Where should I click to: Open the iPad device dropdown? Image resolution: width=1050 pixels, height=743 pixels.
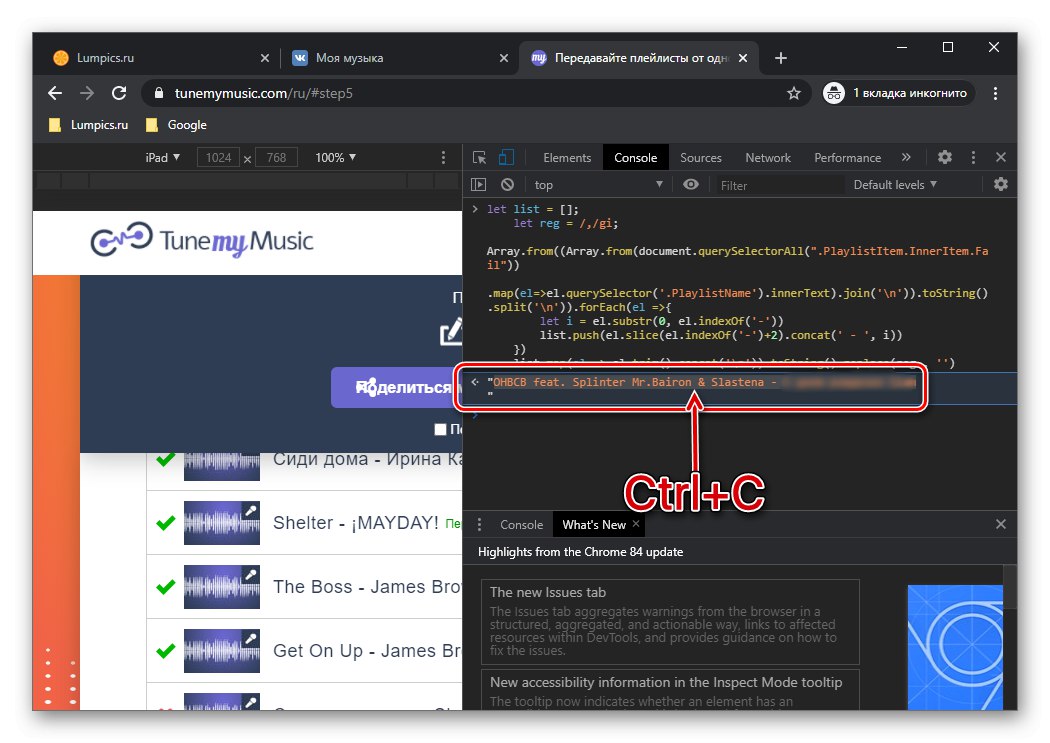point(163,157)
